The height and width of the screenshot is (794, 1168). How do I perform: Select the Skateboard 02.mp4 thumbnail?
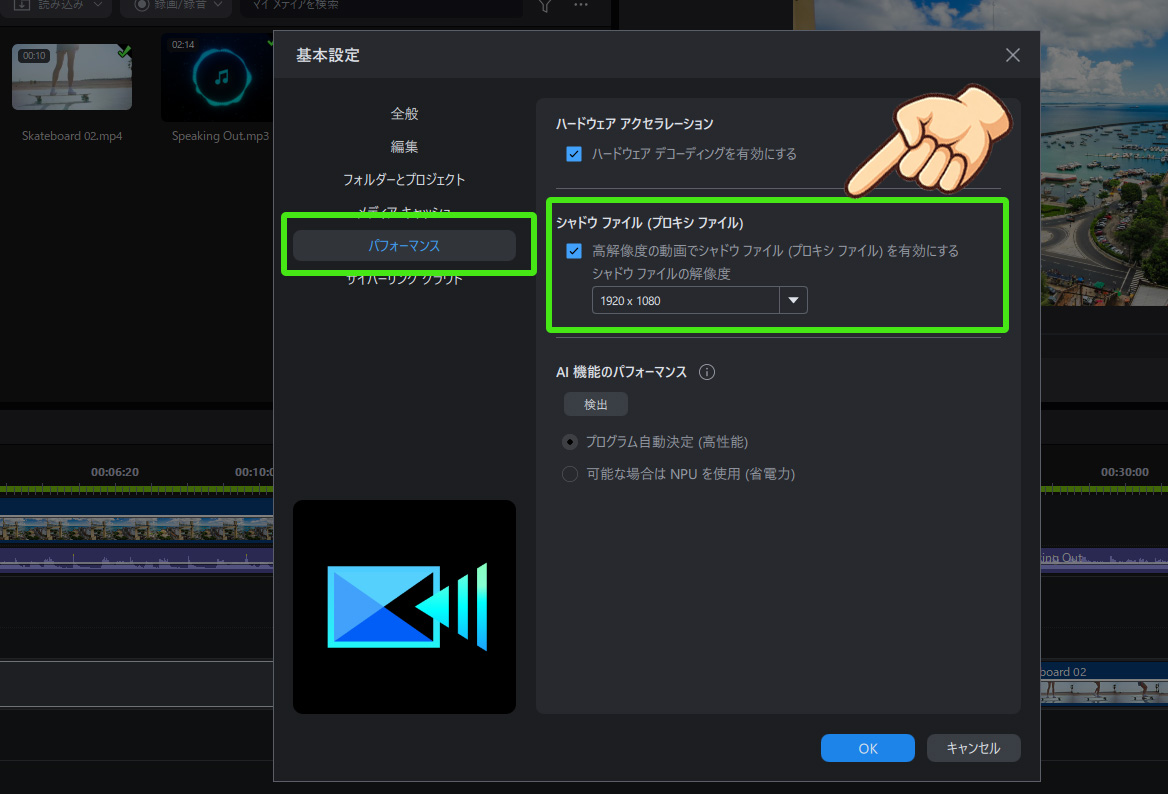[x=72, y=77]
